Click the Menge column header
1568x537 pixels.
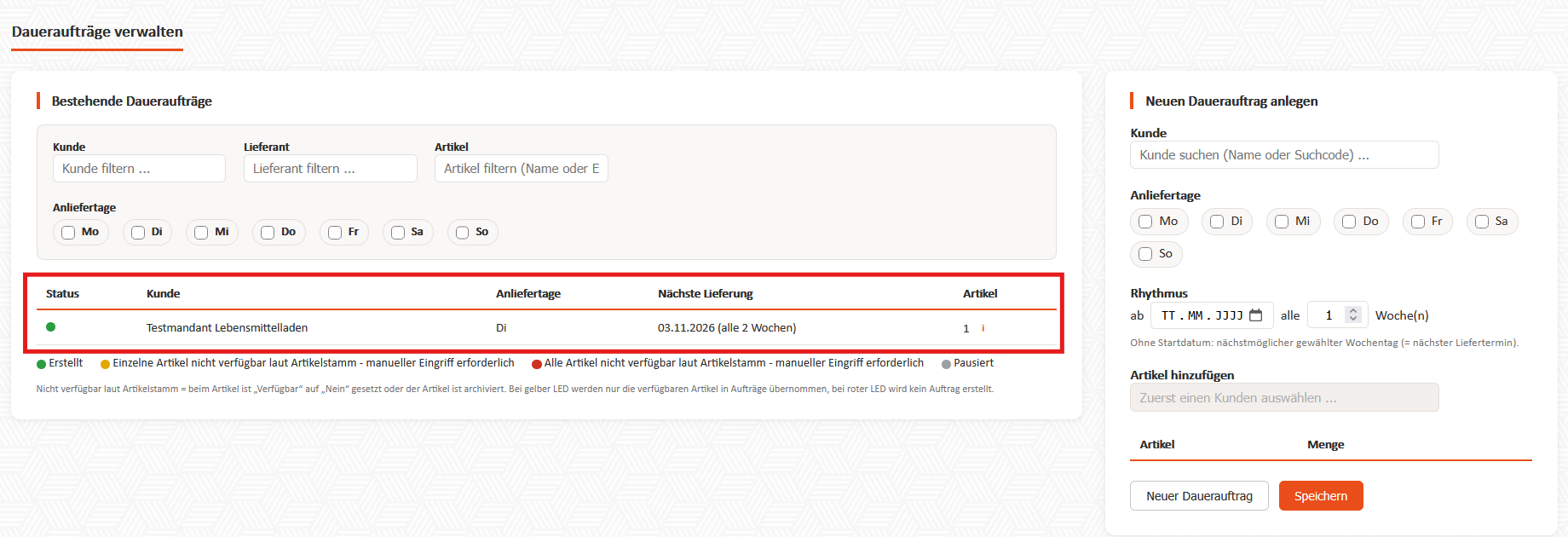pos(1326,444)
